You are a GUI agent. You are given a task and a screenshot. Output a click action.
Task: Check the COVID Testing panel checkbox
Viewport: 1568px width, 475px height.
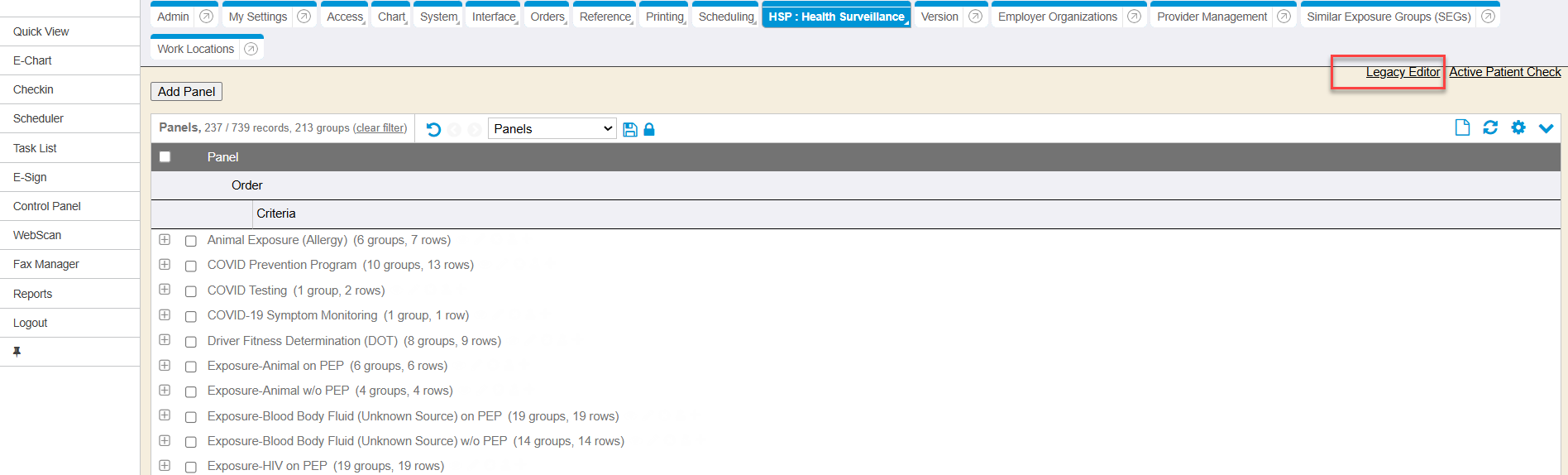pyautogui.click(x=191, y=291)
